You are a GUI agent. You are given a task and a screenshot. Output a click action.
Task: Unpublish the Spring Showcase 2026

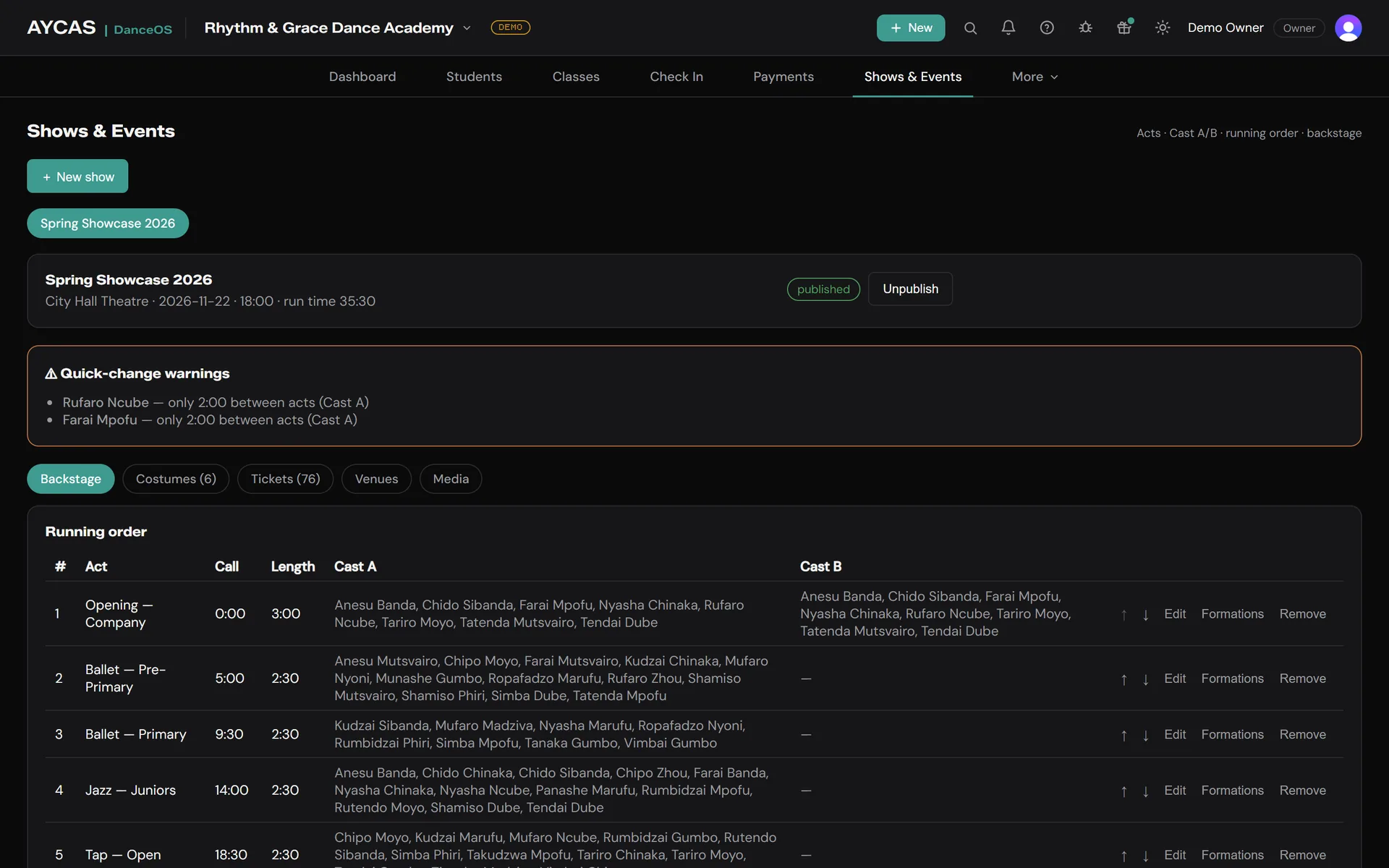(x=910, y=289)
